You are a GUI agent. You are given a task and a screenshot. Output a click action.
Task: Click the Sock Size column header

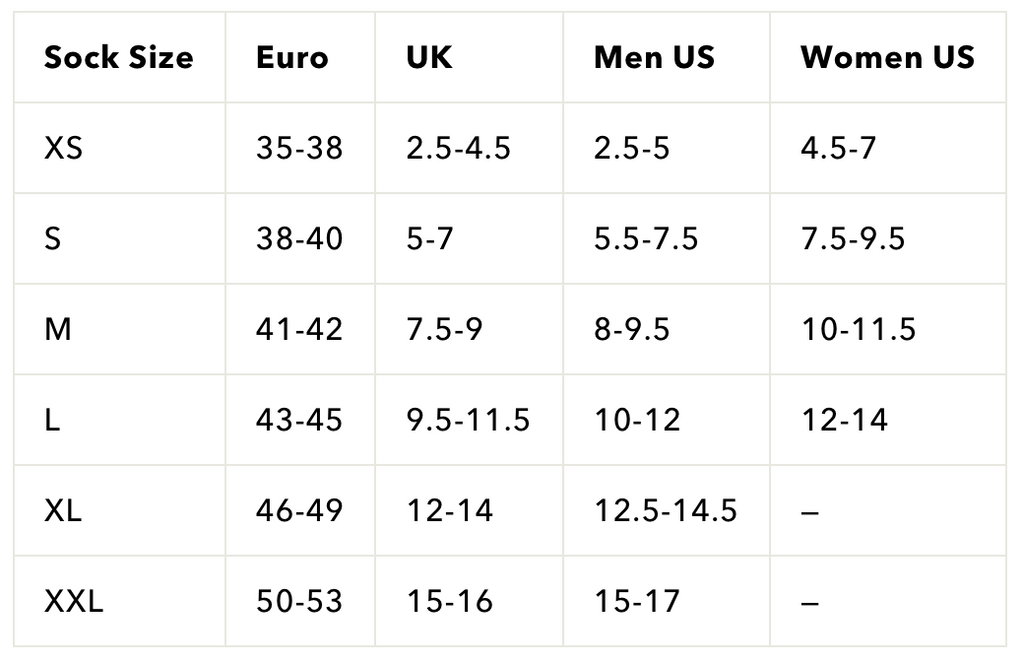118,58
